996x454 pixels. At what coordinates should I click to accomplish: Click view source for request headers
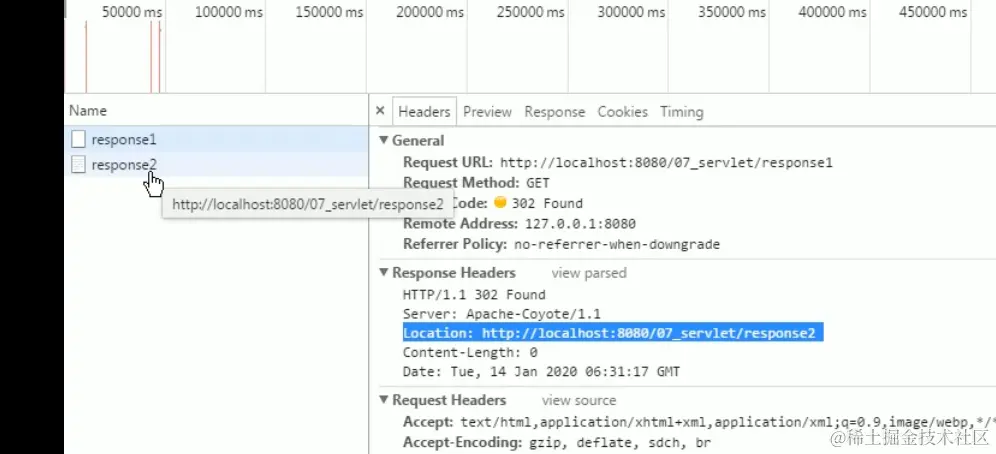[579, 400]
